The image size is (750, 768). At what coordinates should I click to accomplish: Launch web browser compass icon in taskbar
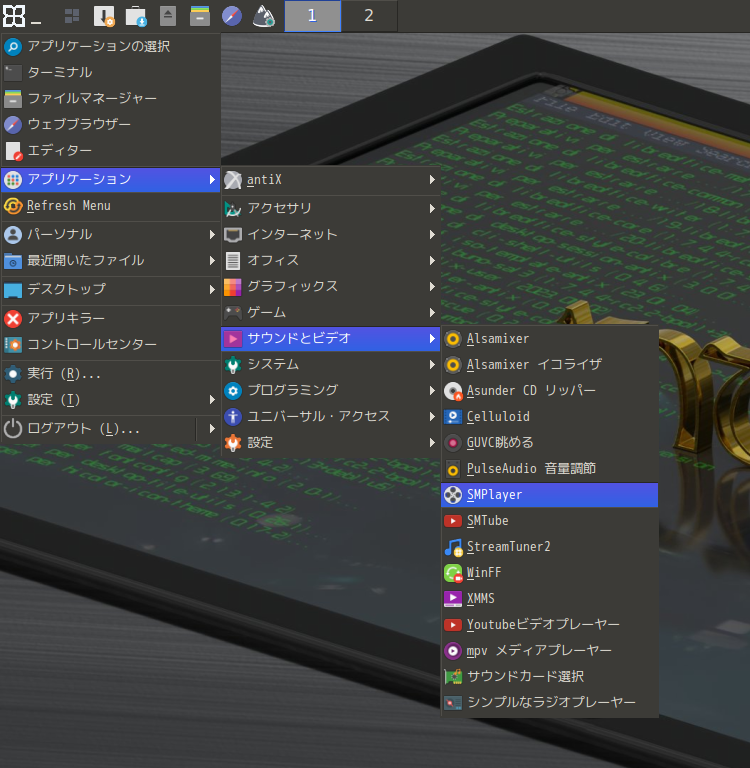coord(232,16)
